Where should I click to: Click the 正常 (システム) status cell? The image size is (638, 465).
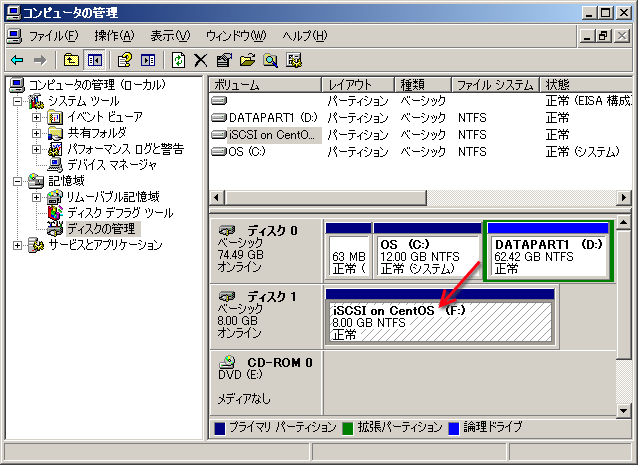582,152
